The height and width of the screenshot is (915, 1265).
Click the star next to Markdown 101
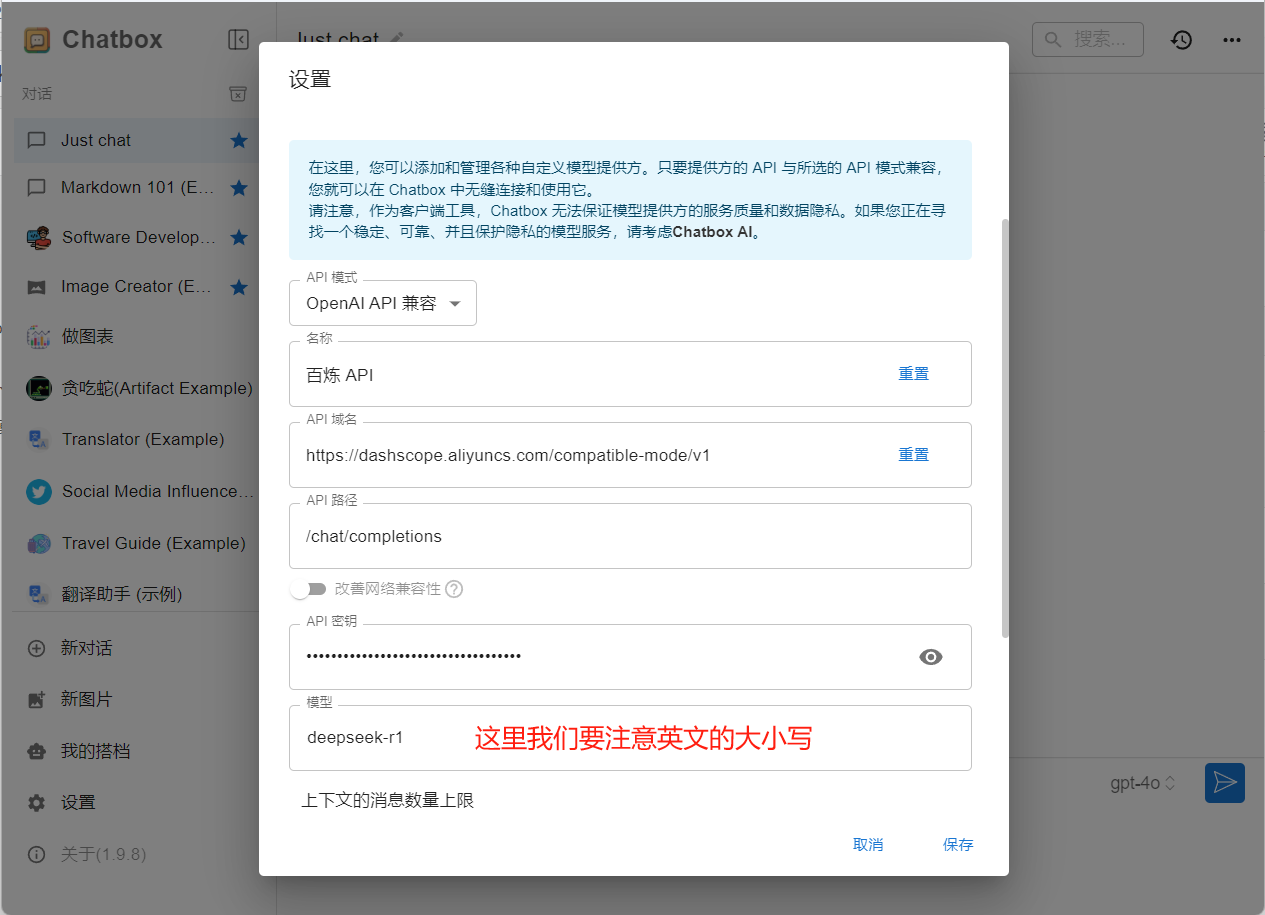click(239, 188)
